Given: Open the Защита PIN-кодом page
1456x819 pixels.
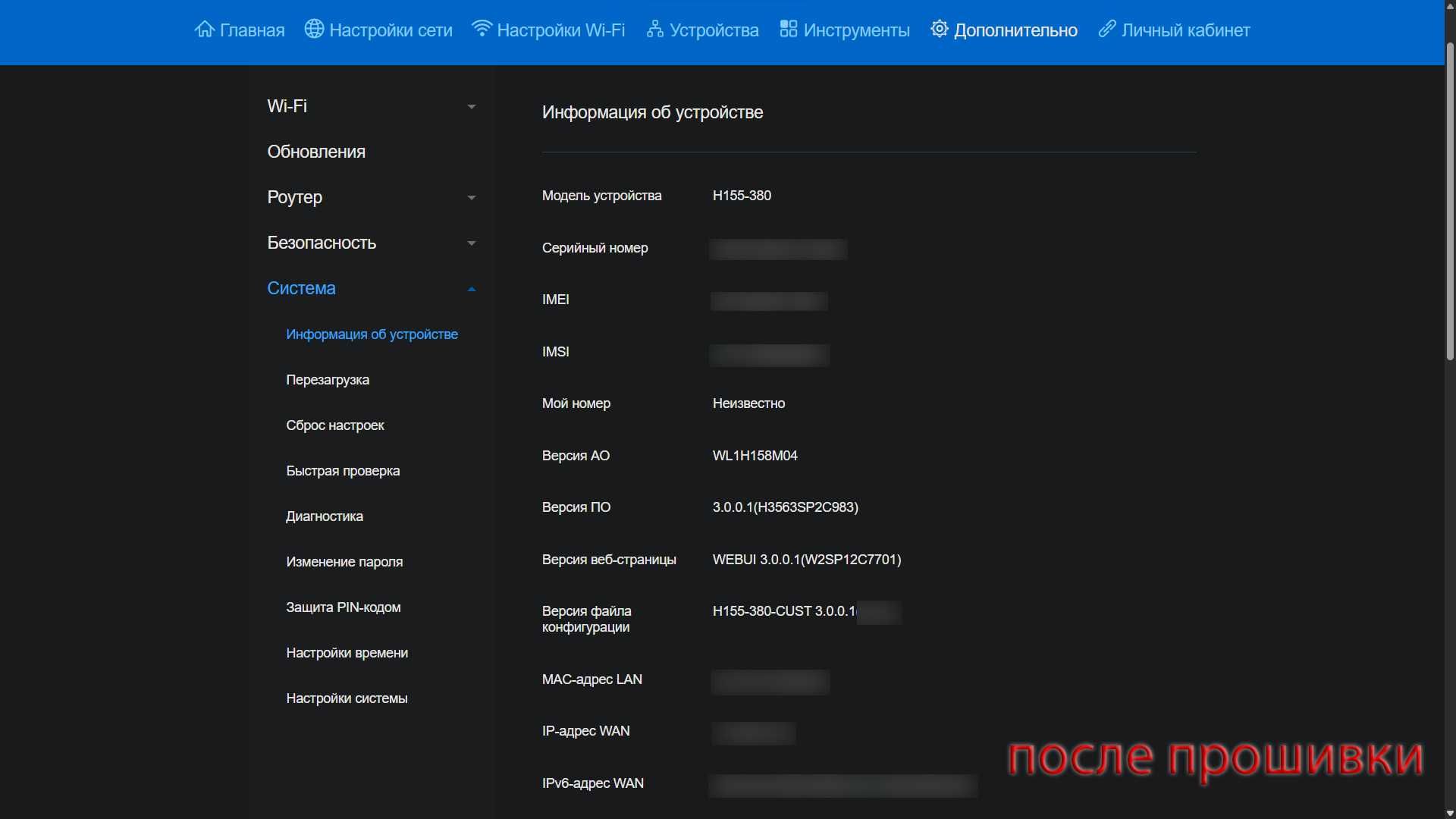Looking at the screenshot, I should click(344, 607).
